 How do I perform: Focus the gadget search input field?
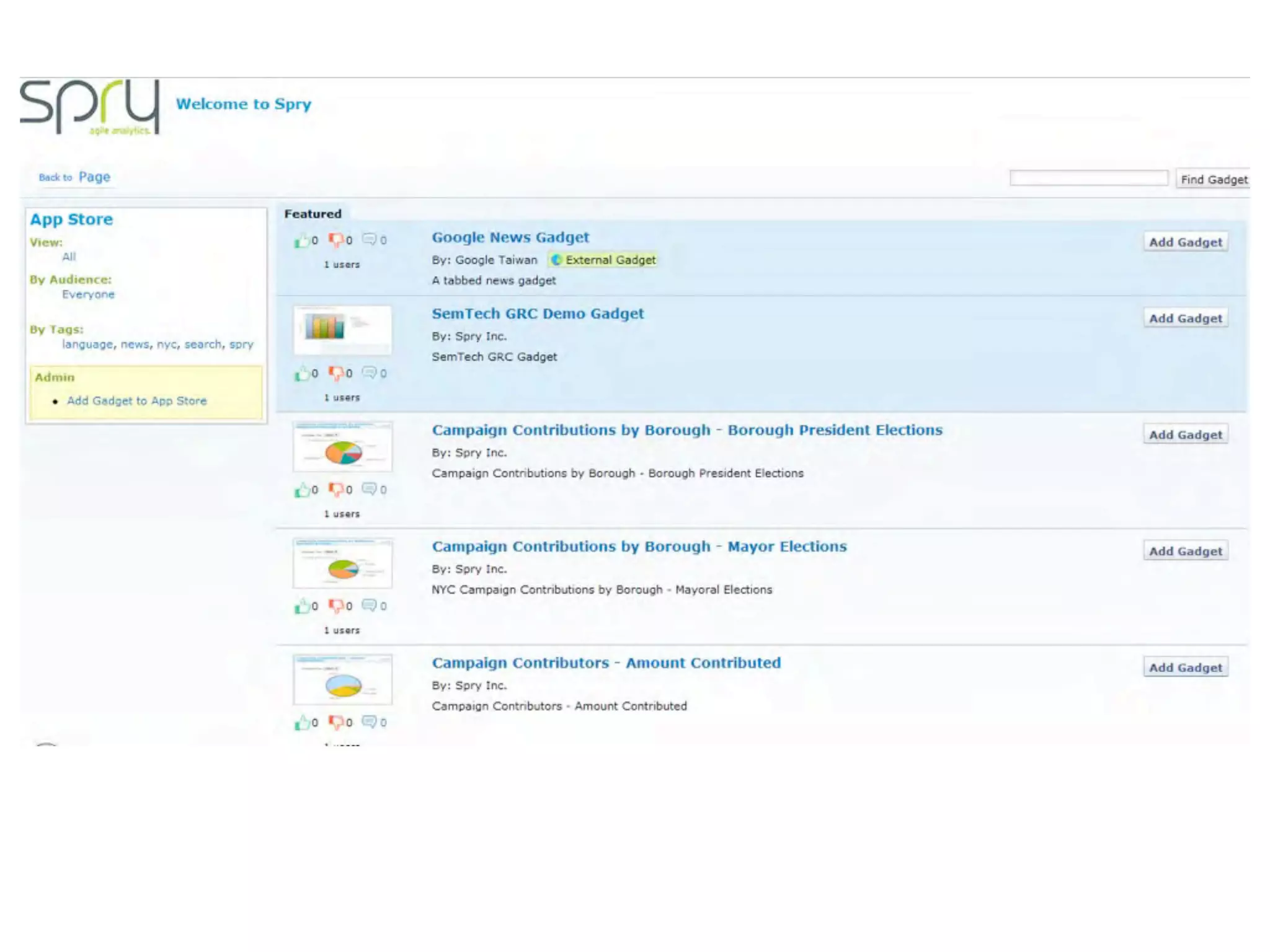(x=1088, y=178)
